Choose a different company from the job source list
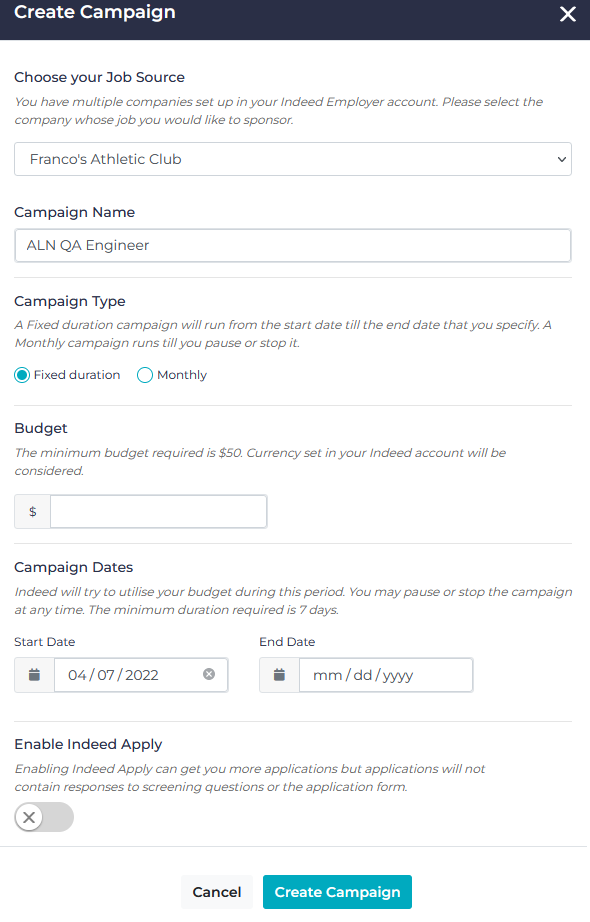Screen dimensions: 590x922 (x=292, y=158)
